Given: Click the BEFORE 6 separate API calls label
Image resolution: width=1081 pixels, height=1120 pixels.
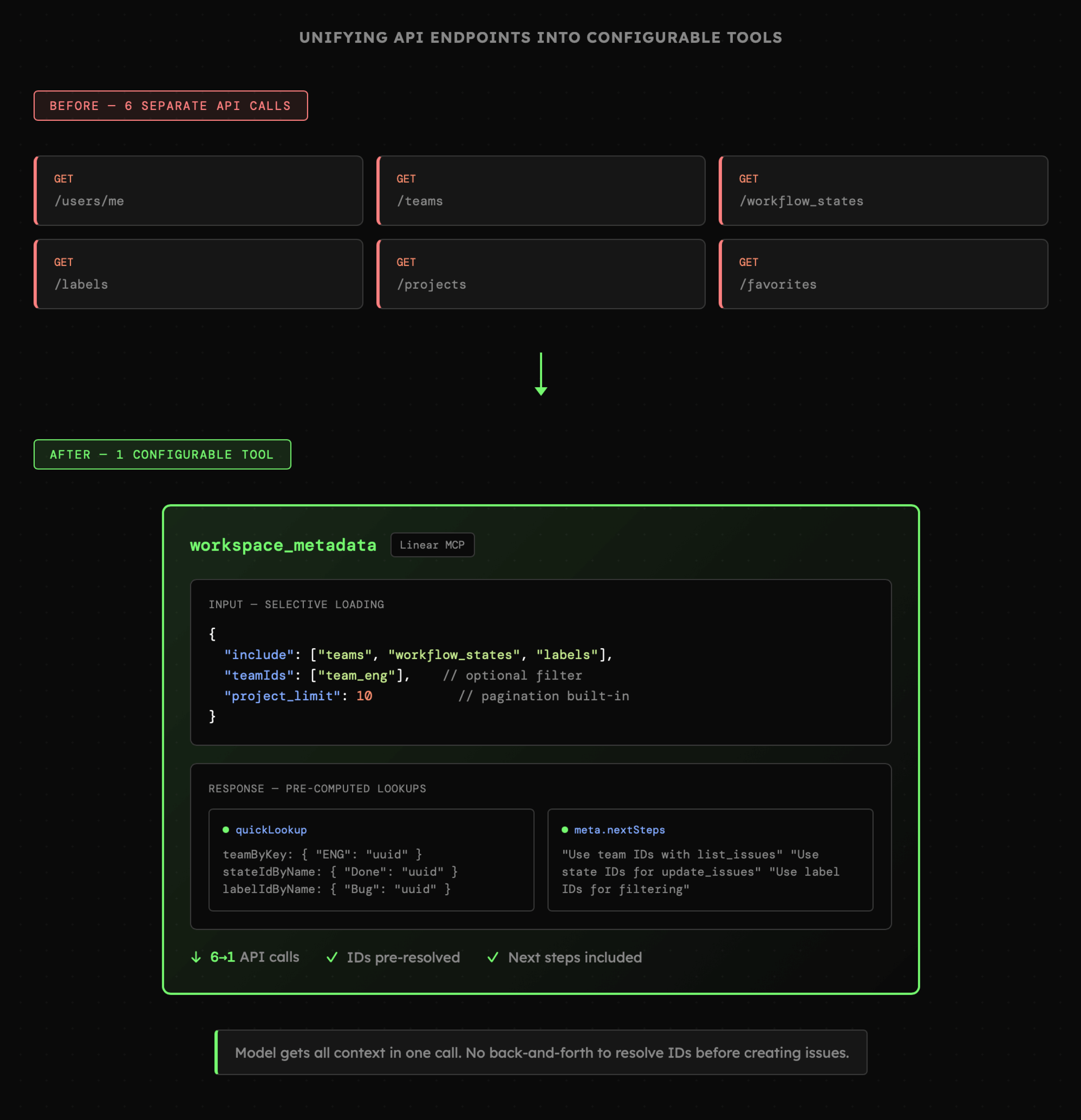Looking at the screenshot, I should pos(170,106).
